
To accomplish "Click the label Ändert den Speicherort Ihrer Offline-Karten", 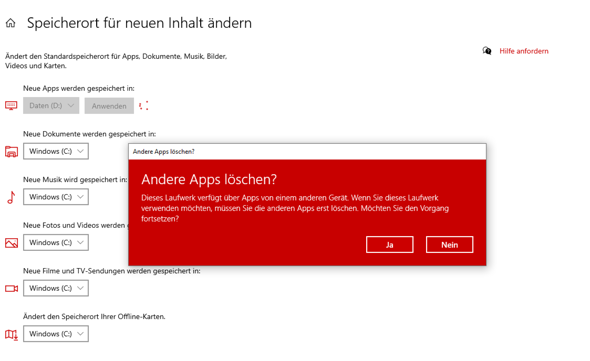I will [x=94, y=317].
